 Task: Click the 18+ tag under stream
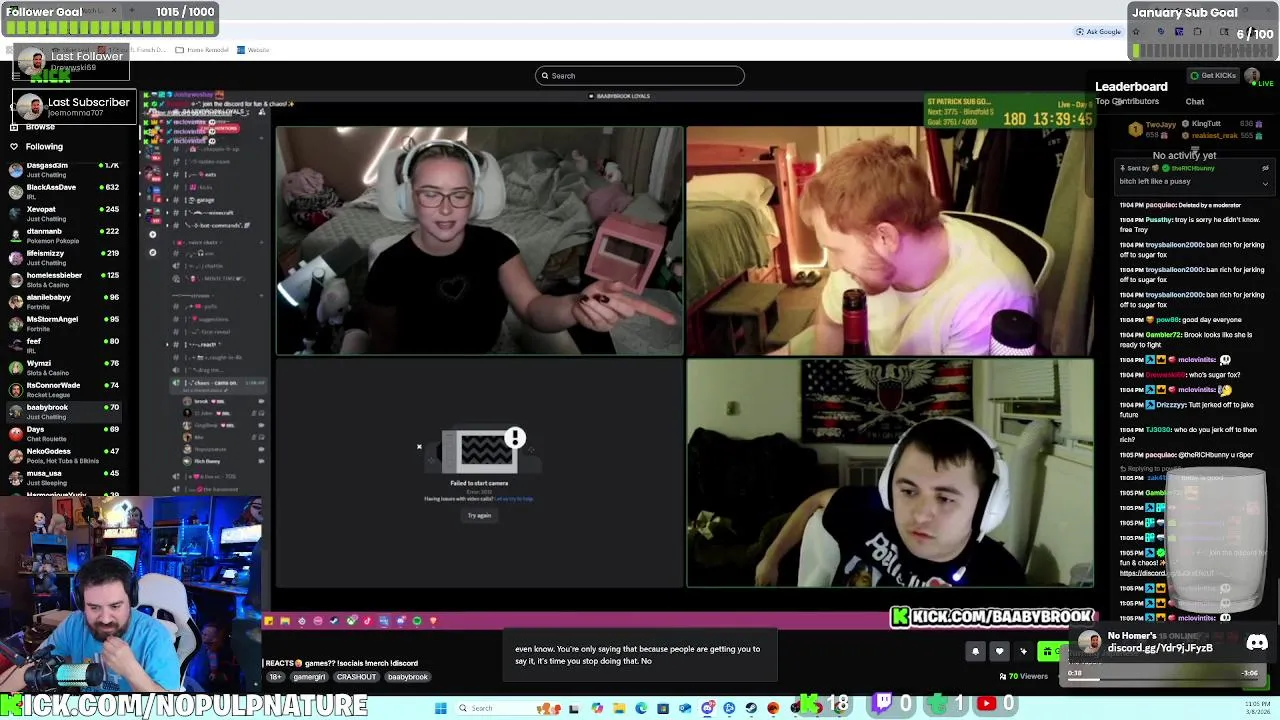(276, 677)
